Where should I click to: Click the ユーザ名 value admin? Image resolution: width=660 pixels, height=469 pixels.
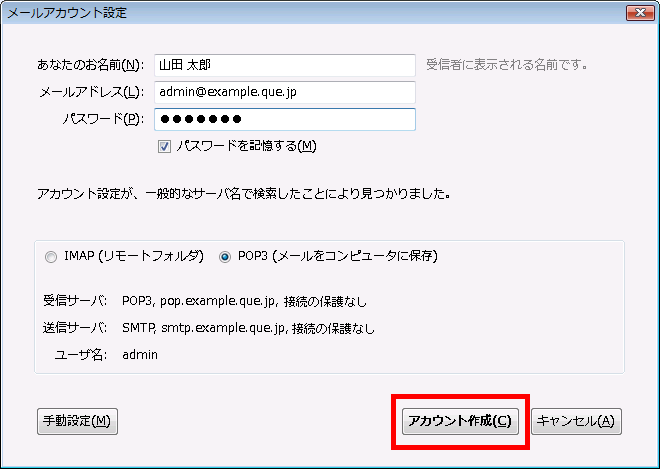click(140, 355)
